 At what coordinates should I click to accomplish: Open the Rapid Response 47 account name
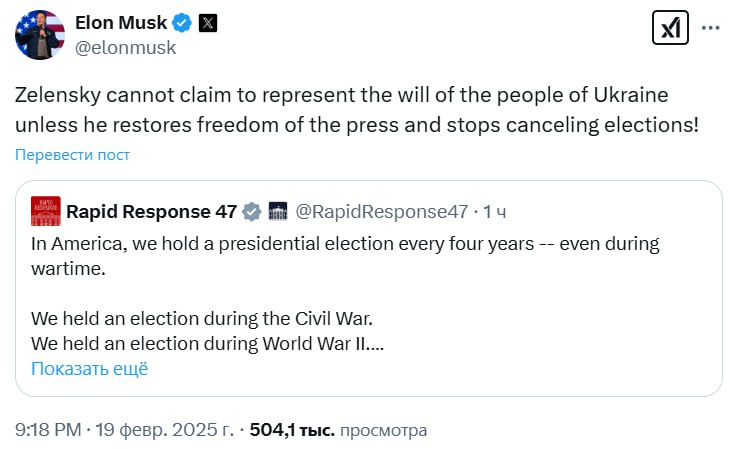151,211
